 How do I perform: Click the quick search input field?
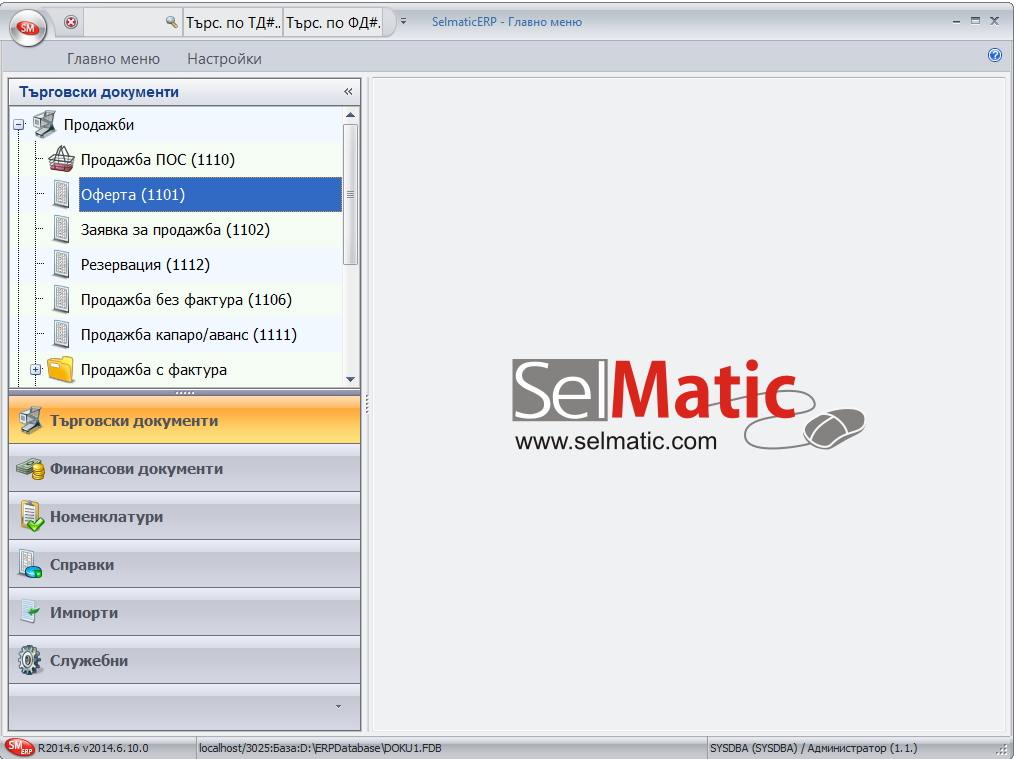click(x=124, y=22)
